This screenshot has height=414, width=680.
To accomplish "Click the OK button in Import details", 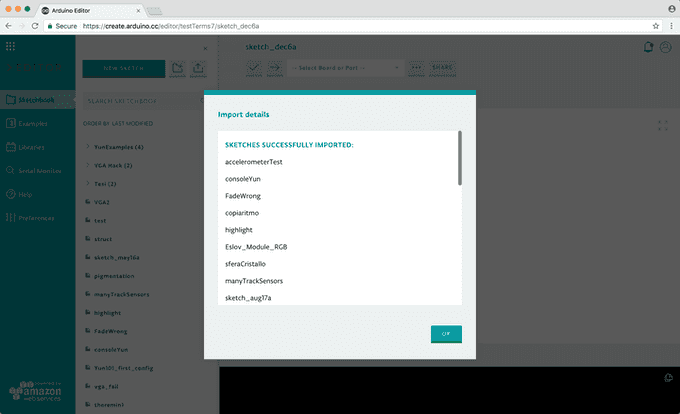I will [446, 334].
